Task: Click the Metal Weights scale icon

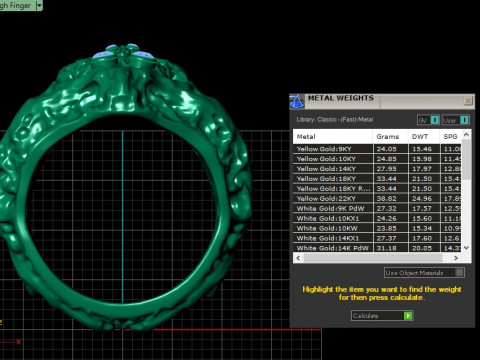Action: (297, 101)
